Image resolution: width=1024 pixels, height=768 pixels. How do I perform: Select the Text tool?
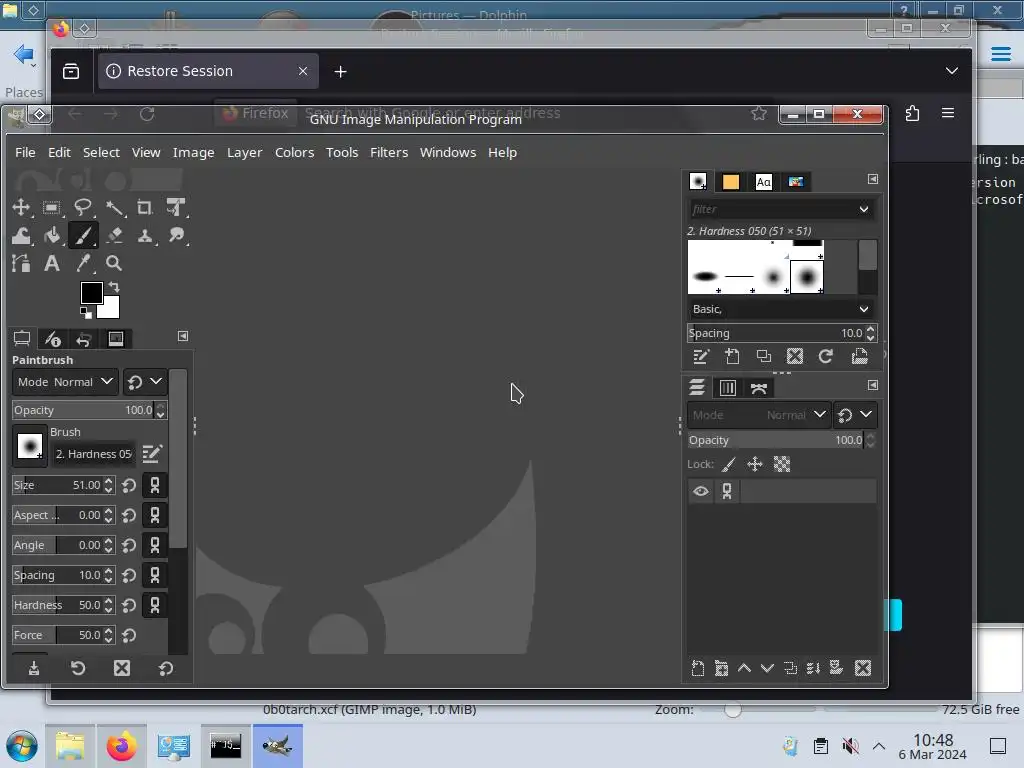click(x=52, y=263)
